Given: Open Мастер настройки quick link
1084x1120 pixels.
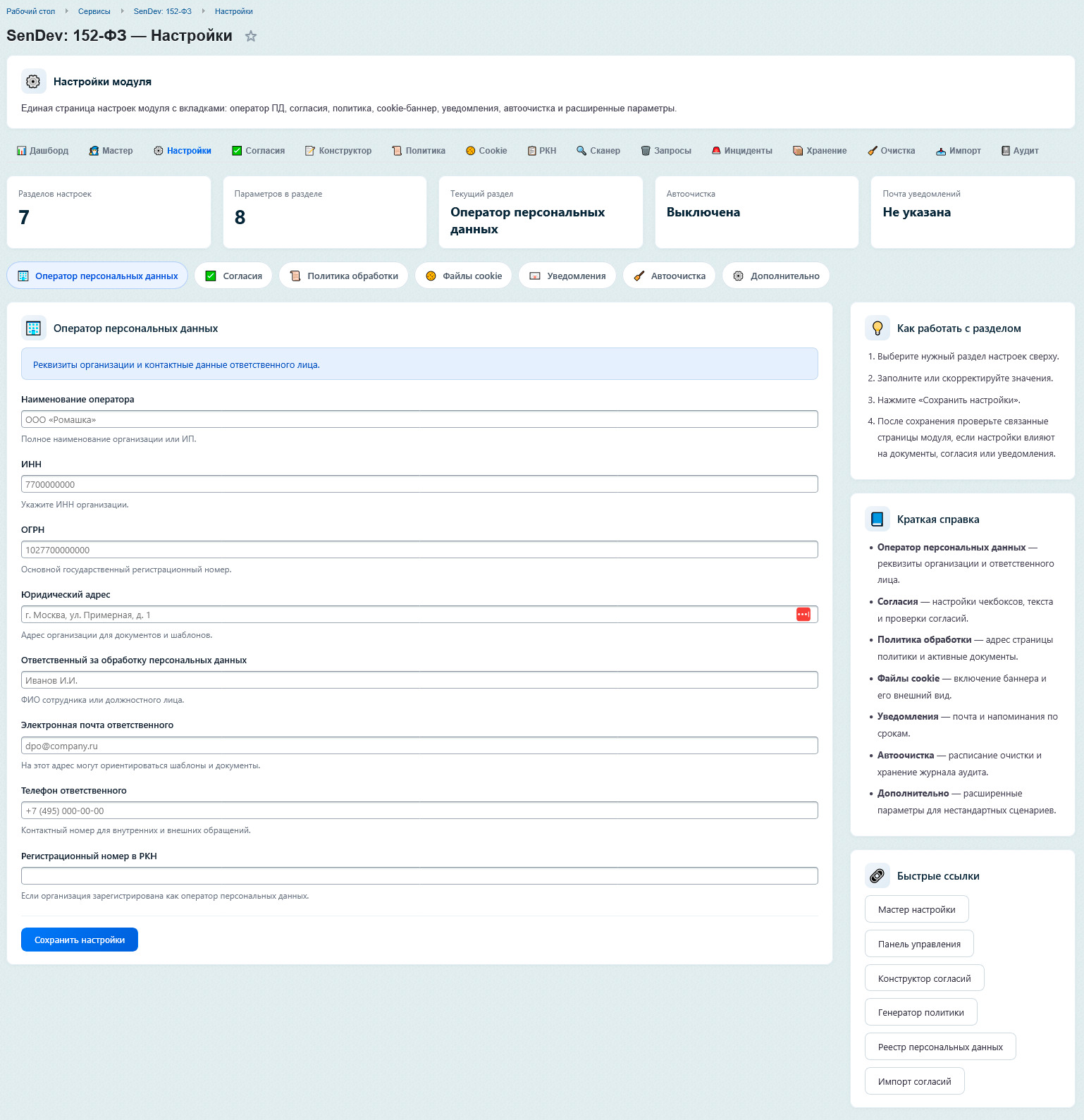Looking at the screenshot, I should click(916, 909).
